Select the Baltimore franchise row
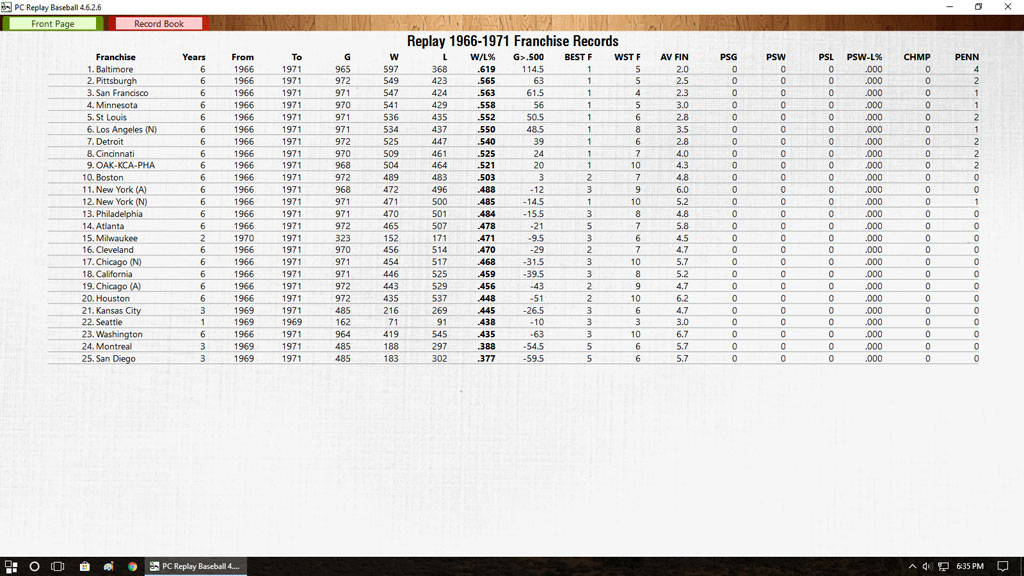 point(116,69)
